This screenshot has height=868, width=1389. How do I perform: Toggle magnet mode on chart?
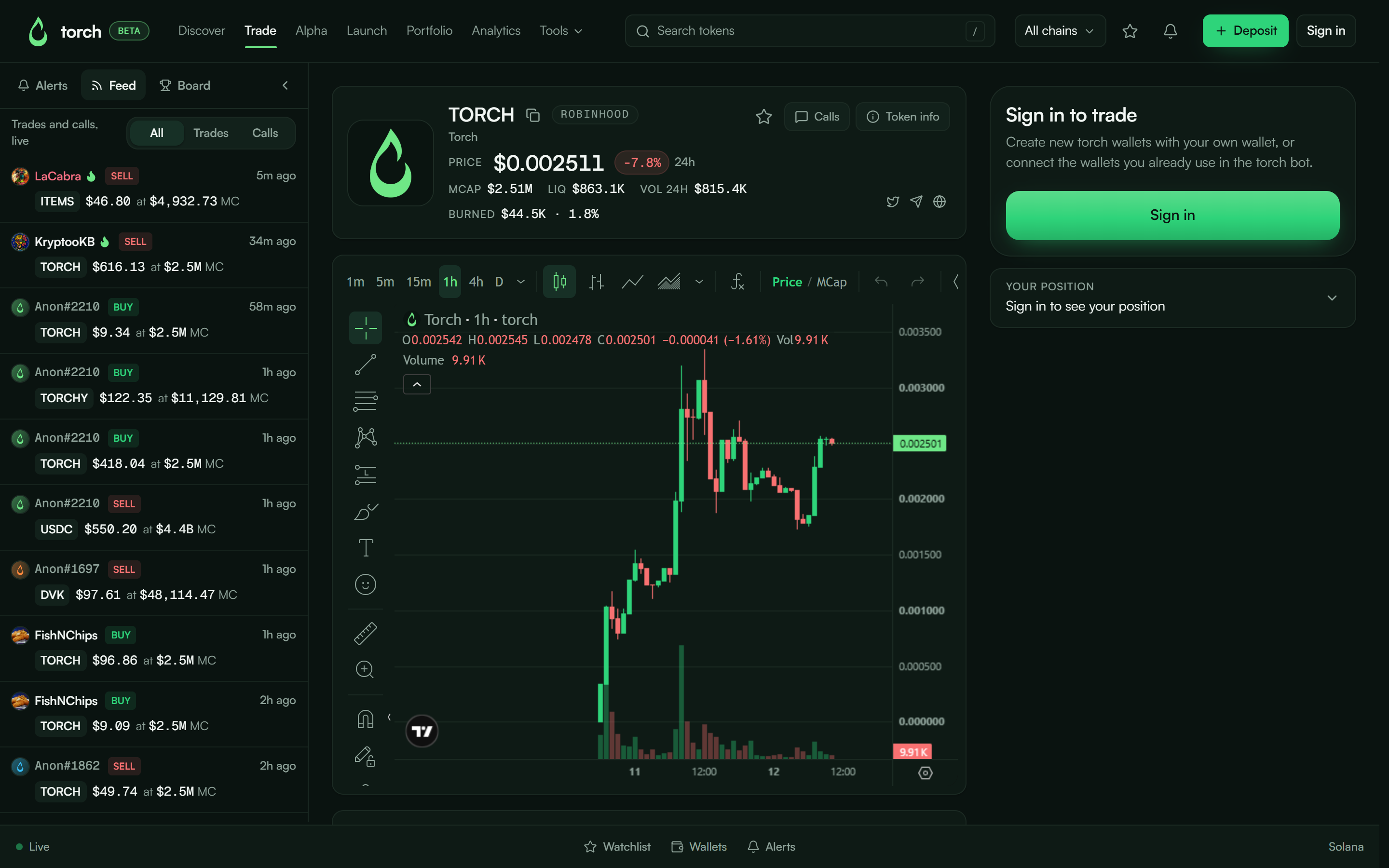tap(365, 719)
